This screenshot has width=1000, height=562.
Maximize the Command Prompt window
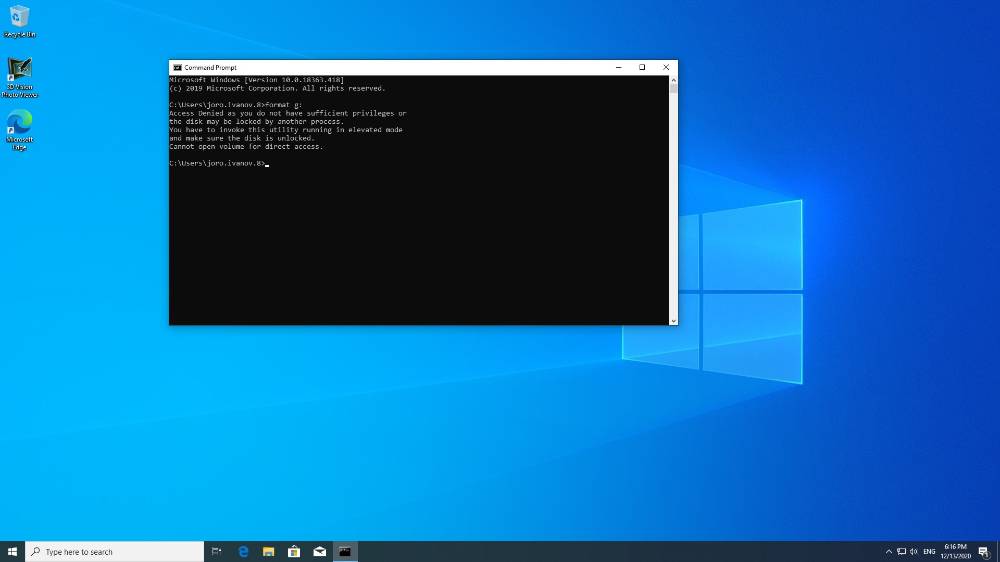pos(642,67)
